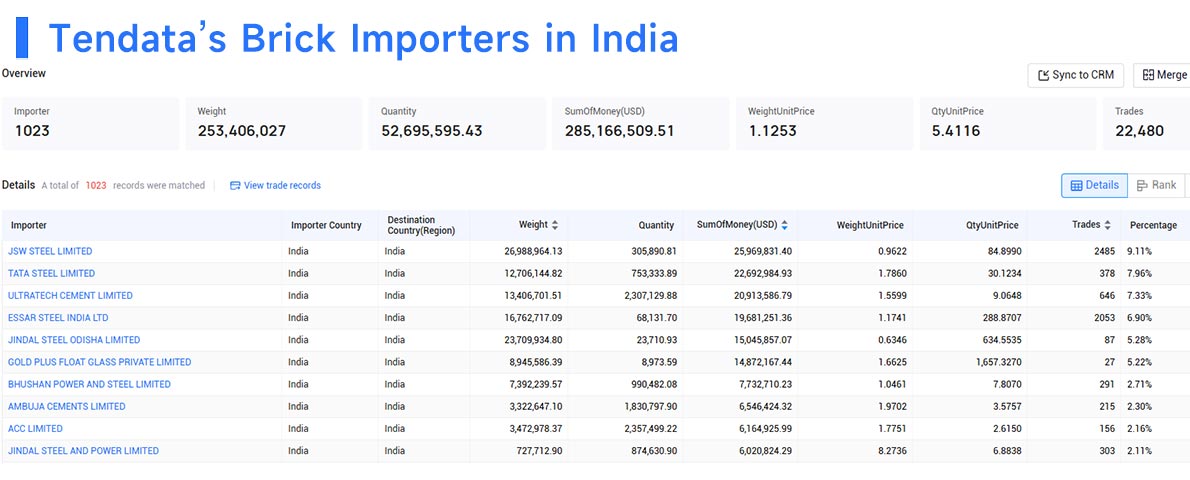Select the Weight 253,406,027 overview card
1190x480 pixels.
tap(274, 123)
